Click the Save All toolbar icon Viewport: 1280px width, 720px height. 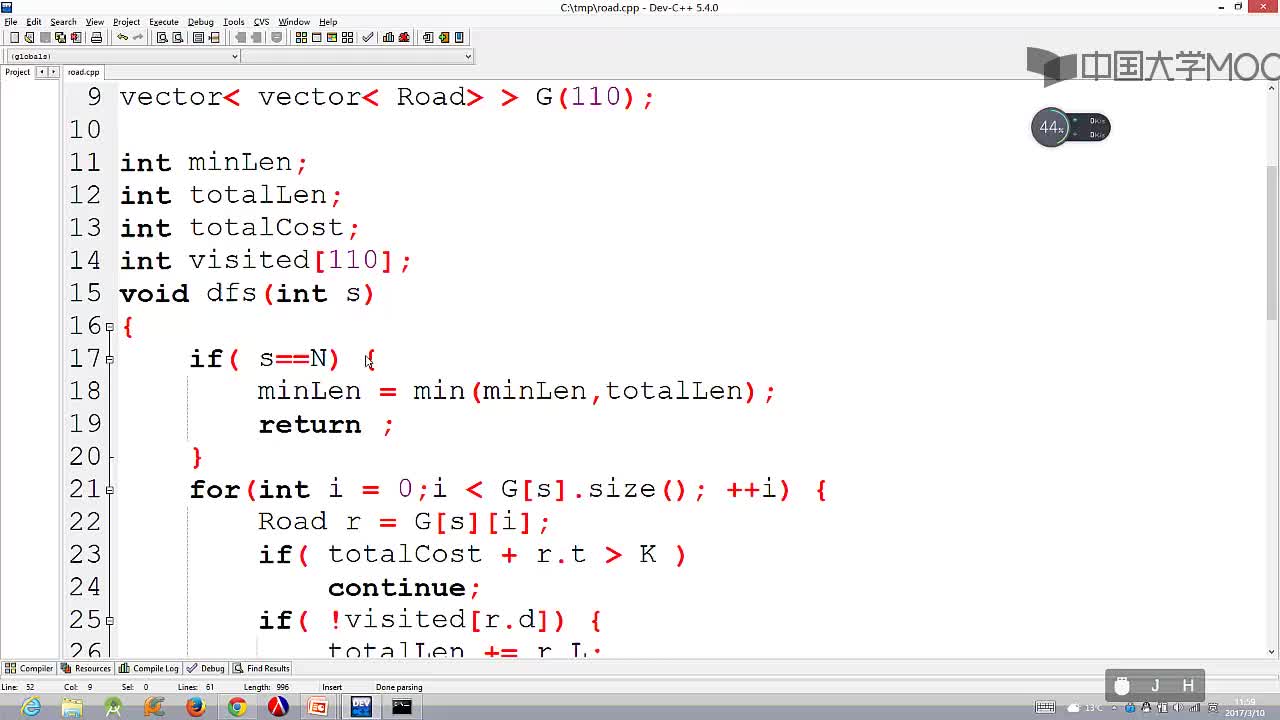pos(60,38)
